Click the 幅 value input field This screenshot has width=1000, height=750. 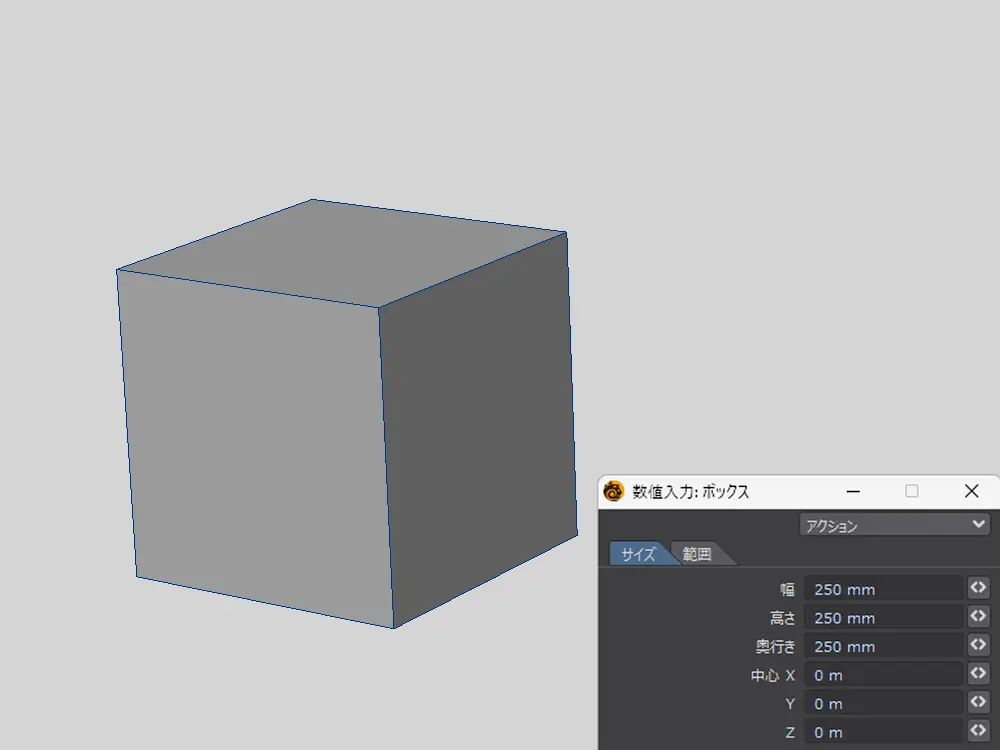884,589
